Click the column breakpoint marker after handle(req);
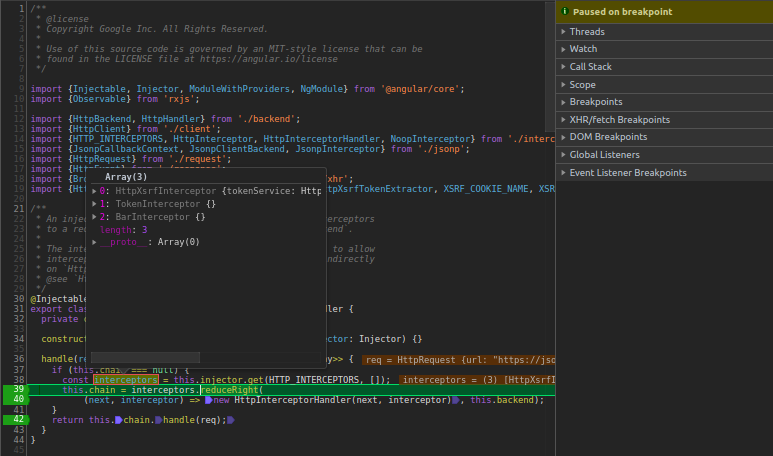This screenshot has height=456, width=773. coord(231,420)
